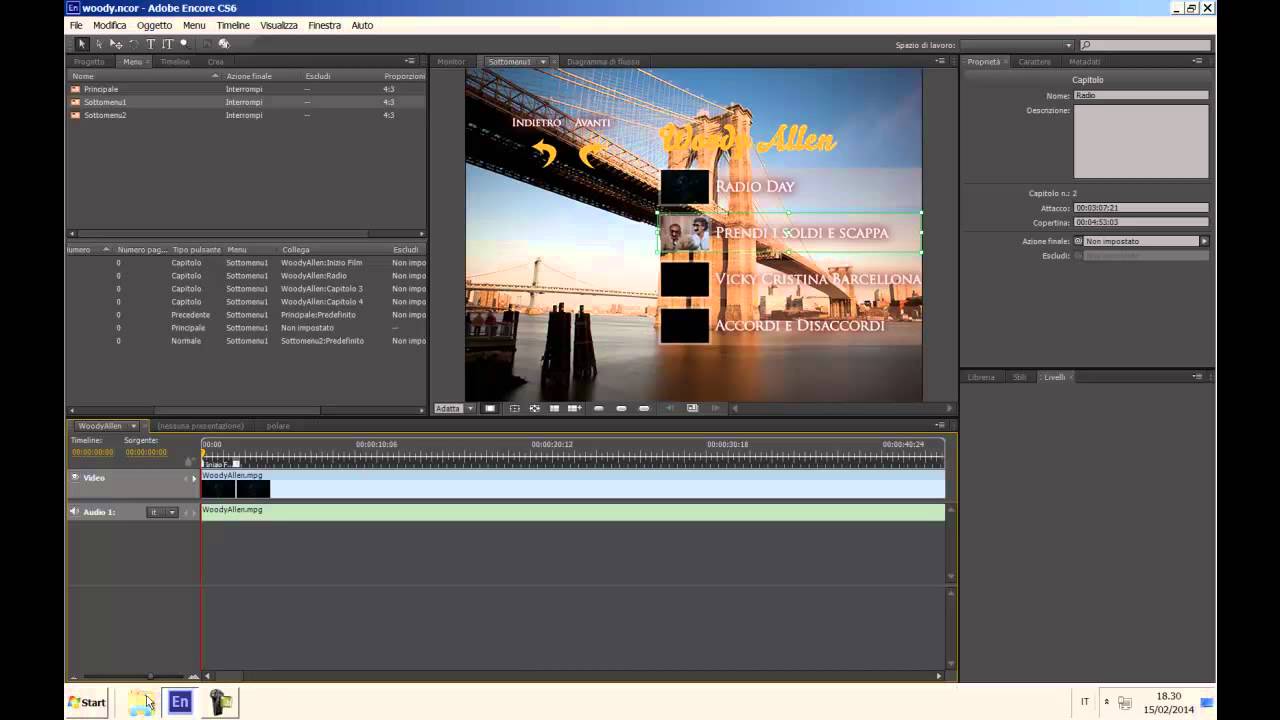Screen dimensions: 1280x720
Task: Select the Direct Select tool
Action: click(x=99, y=44)
